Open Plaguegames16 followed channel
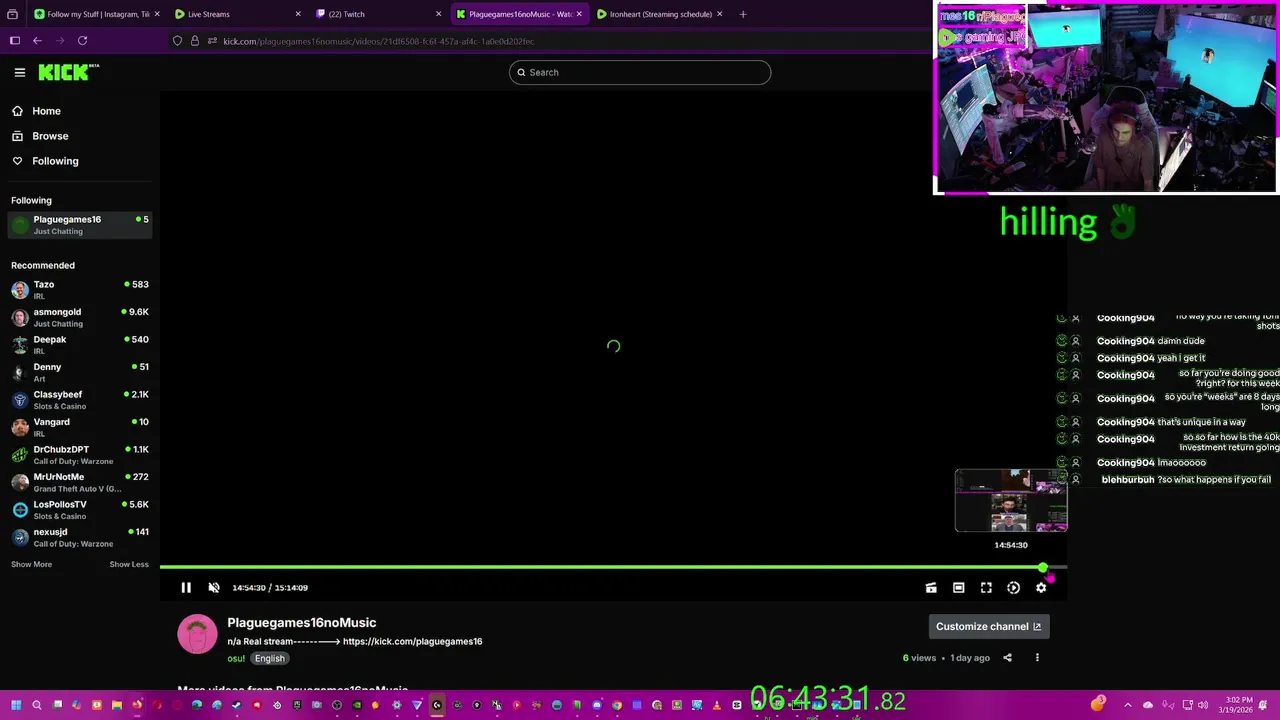1280x720 pixels. click(80, 225)
